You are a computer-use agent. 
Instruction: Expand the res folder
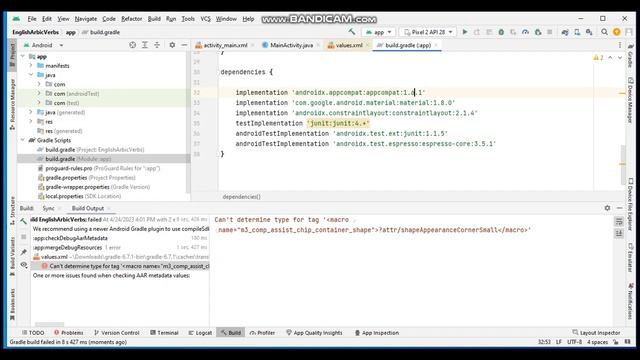(31, 122)
